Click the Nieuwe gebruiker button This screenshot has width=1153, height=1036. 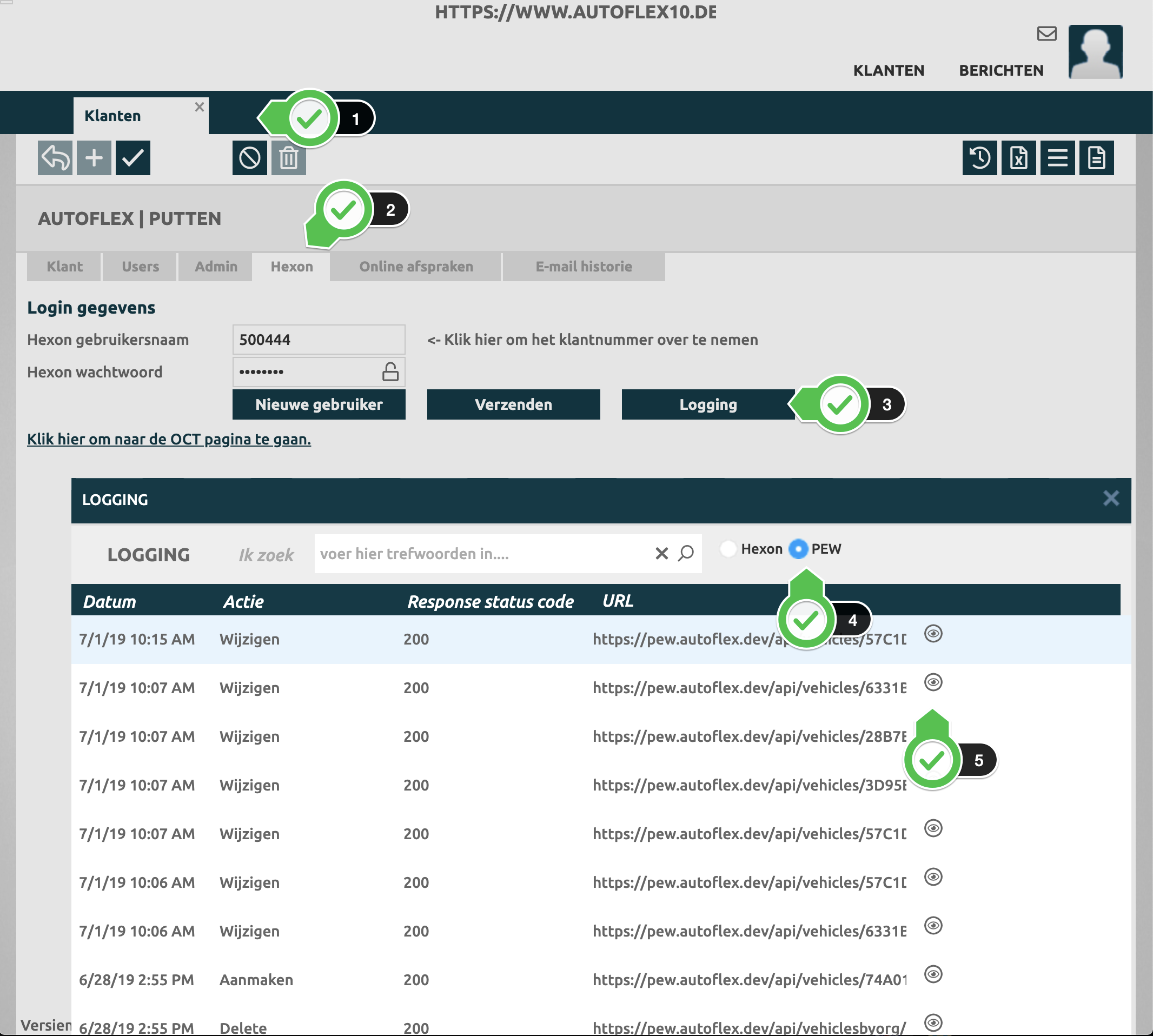click(319, 404)
